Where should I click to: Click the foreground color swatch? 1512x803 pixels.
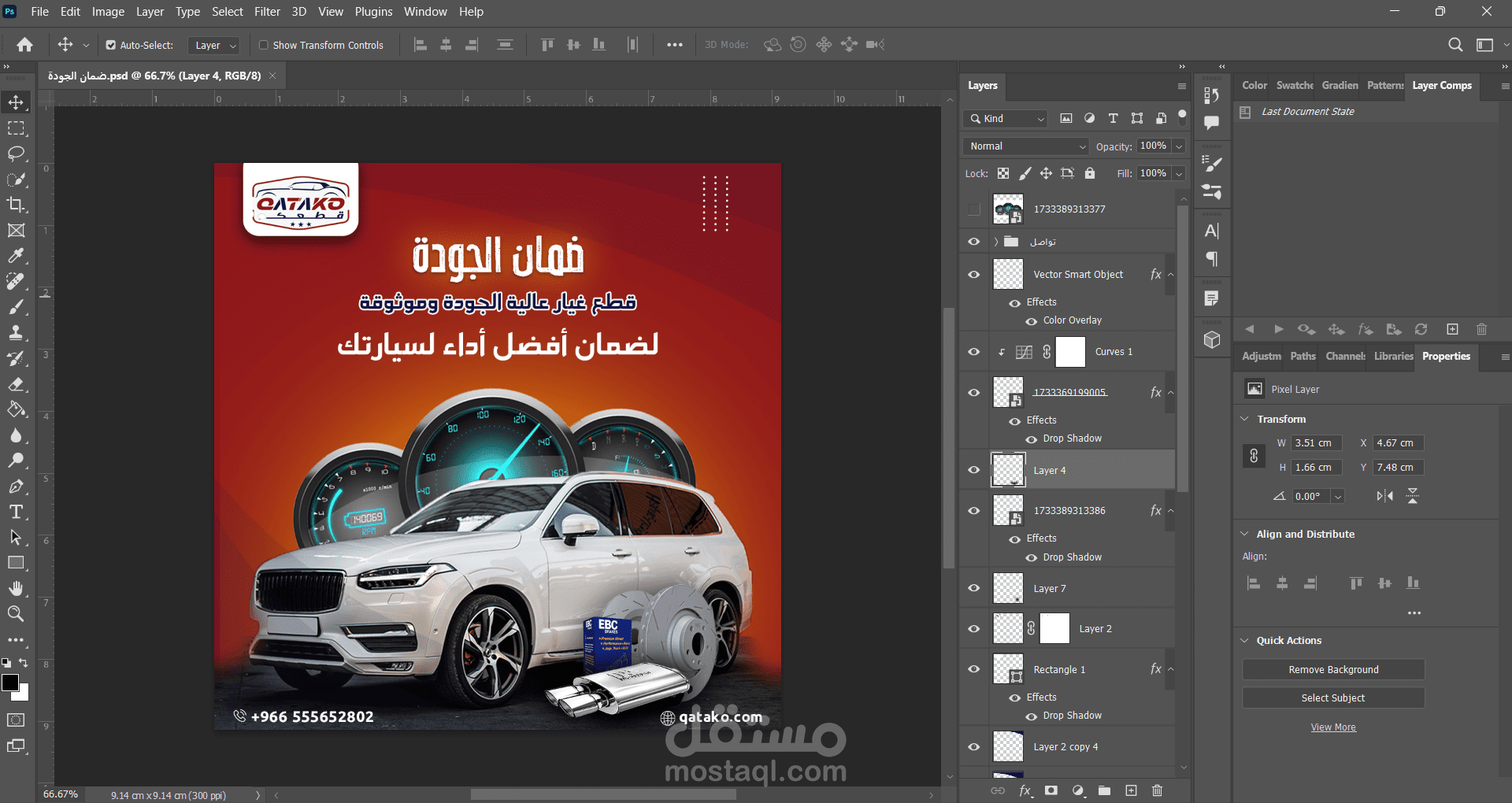(10, 683)
